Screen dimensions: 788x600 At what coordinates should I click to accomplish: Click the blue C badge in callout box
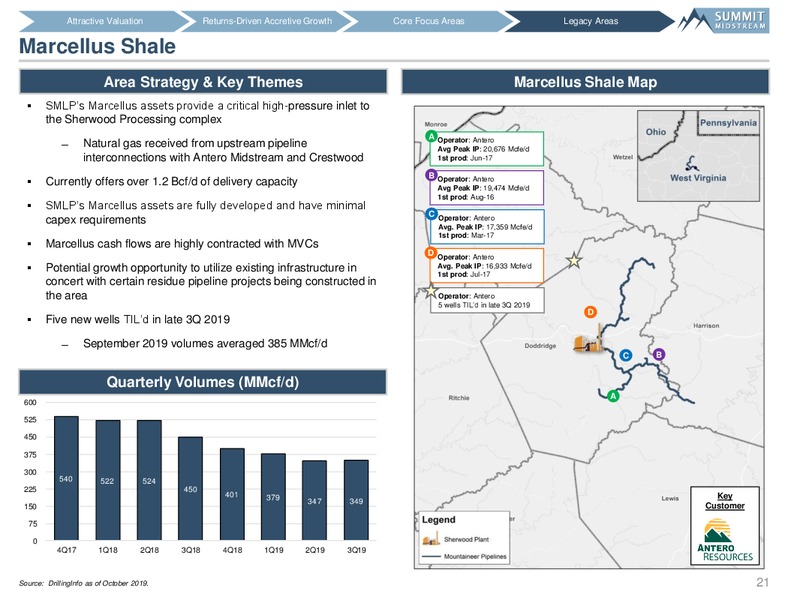click(431, 214)
